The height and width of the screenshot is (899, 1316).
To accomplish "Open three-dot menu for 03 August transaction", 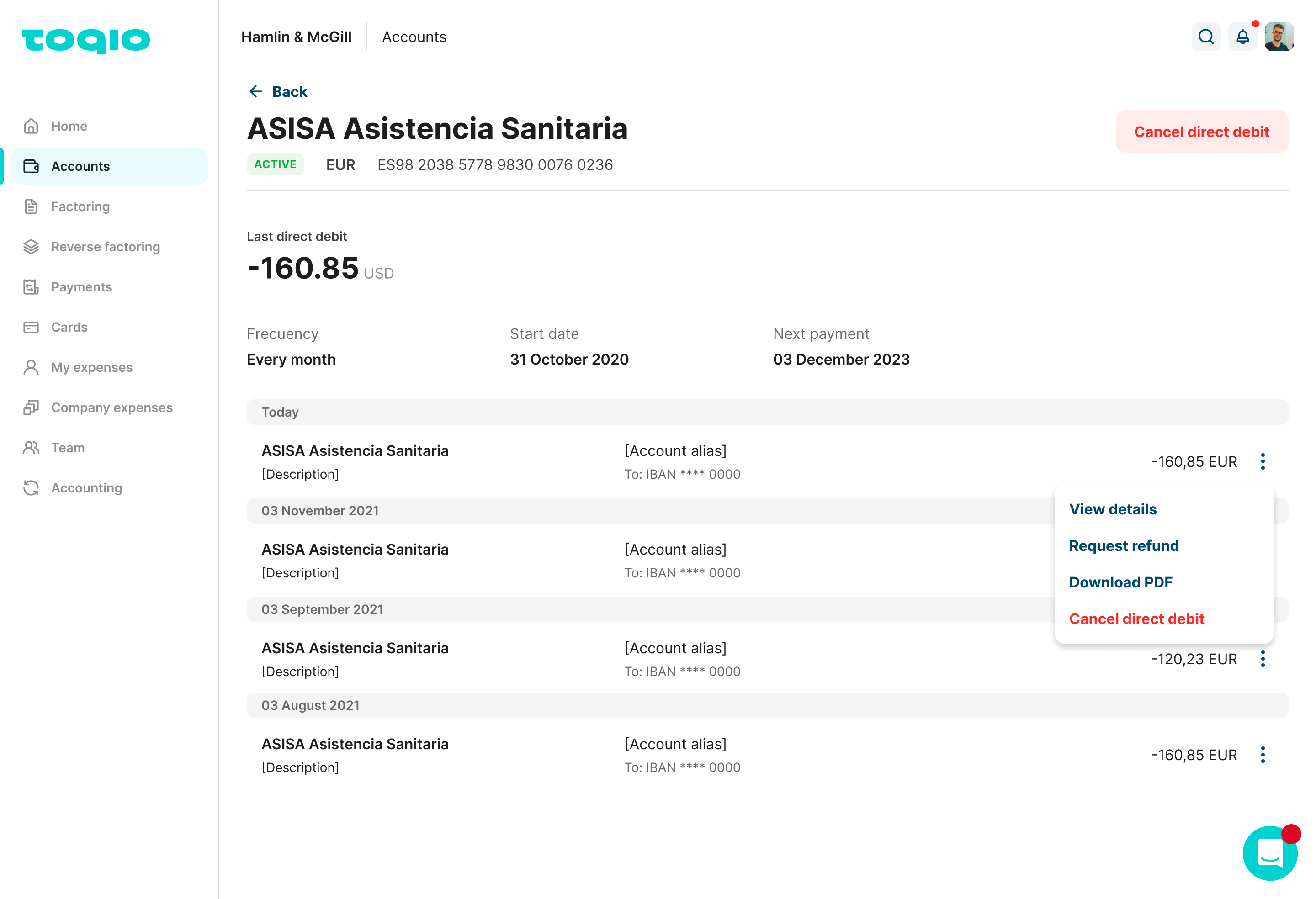I will pyautogui.click(x=1262, y=754).
